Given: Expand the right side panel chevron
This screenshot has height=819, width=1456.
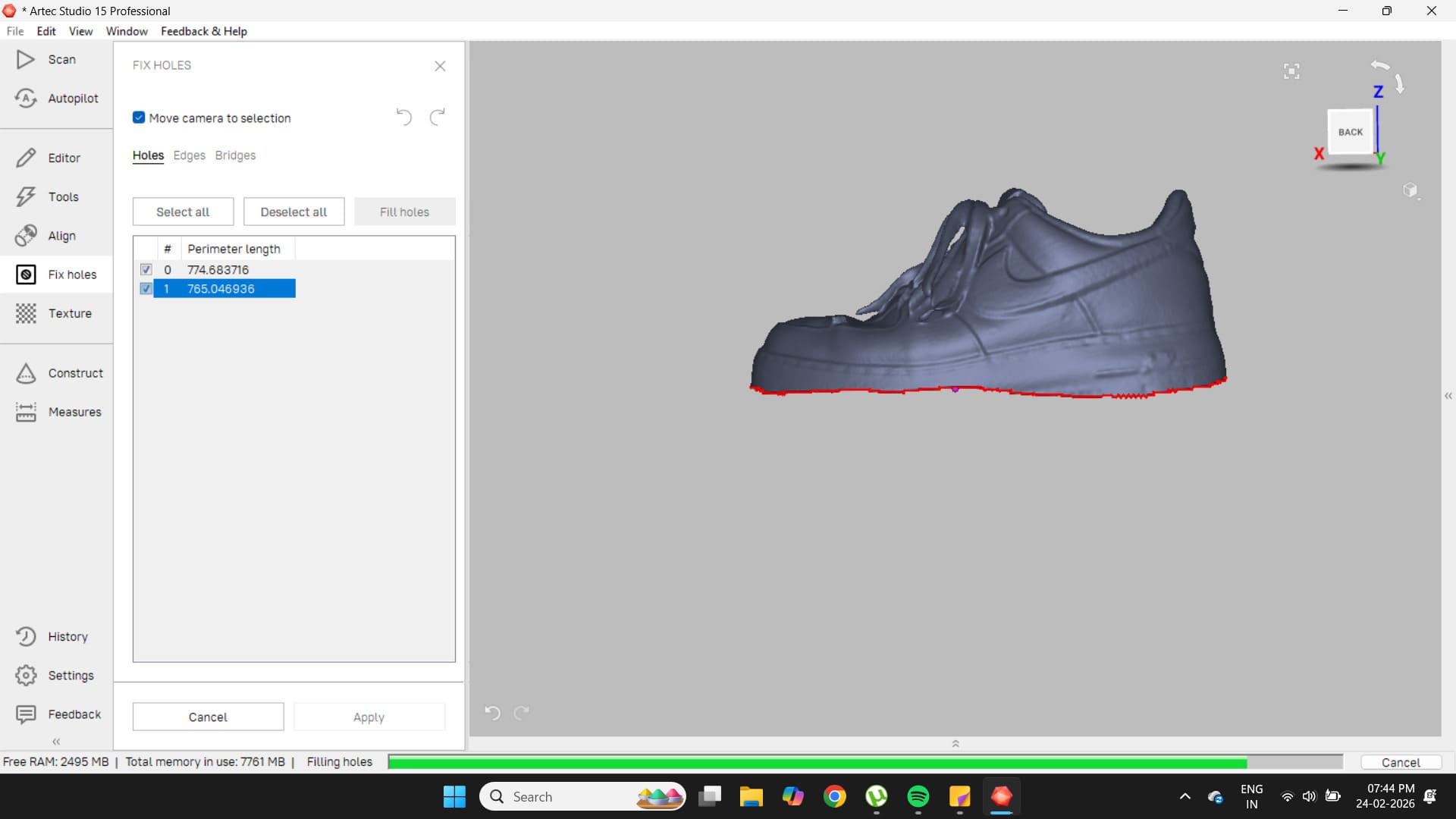Looking at the screenshot, I should tap(1448, 396).
